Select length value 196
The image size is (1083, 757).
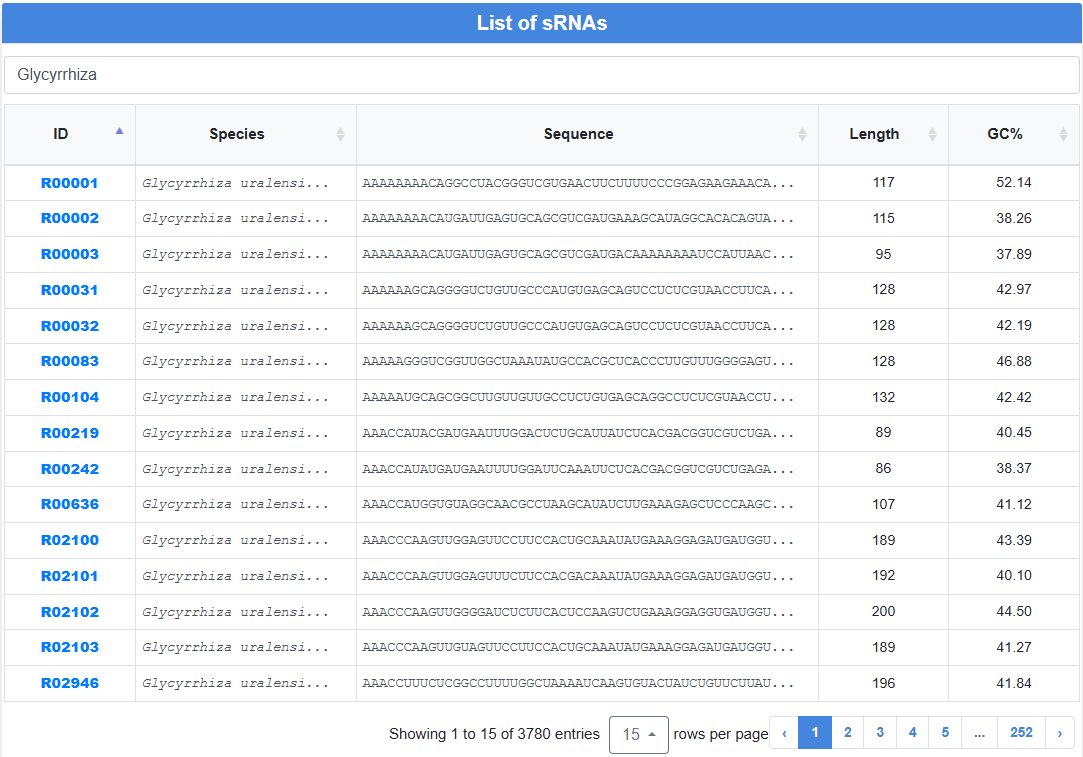pyautogui.click(x=883, y=683)
